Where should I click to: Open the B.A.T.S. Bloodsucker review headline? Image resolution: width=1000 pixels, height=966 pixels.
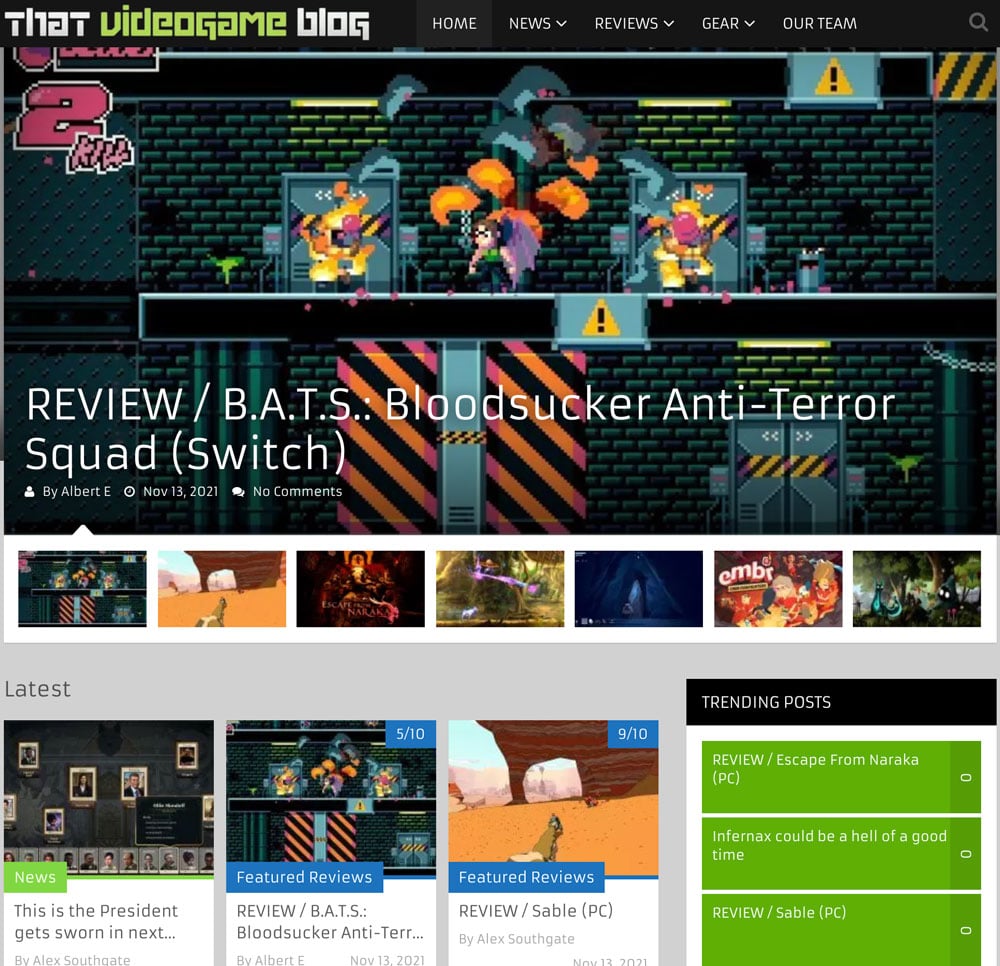(x=460, y=428)
